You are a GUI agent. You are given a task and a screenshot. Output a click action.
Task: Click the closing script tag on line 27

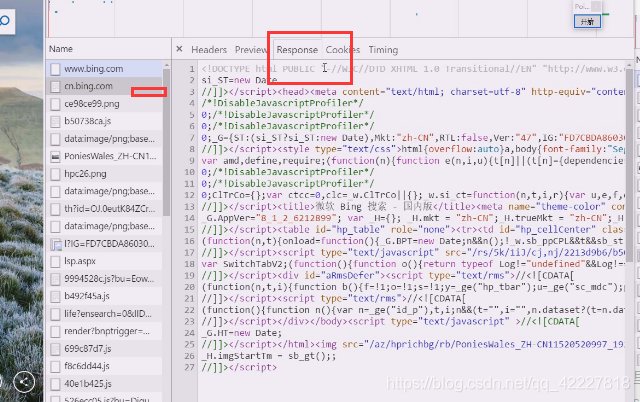pos(239,367)
